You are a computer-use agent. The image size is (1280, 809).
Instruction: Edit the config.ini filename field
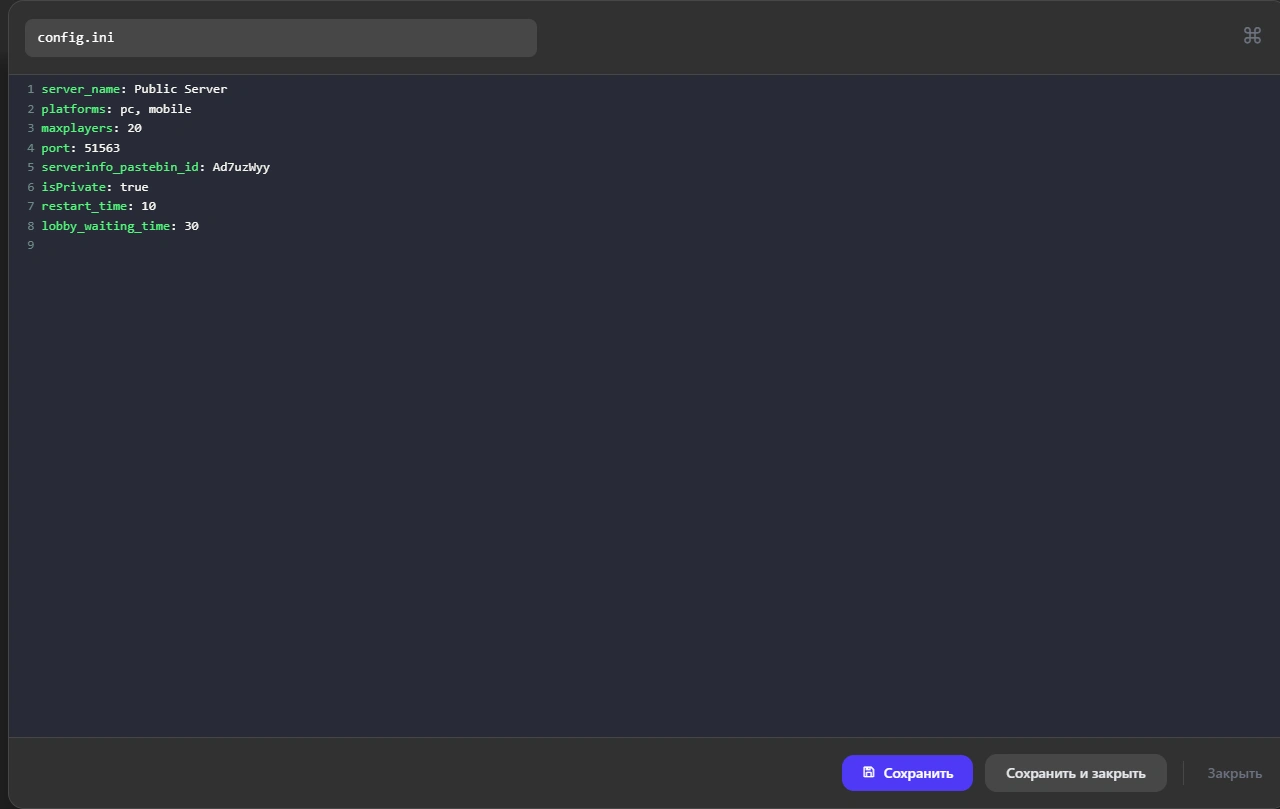pos(281,38)
